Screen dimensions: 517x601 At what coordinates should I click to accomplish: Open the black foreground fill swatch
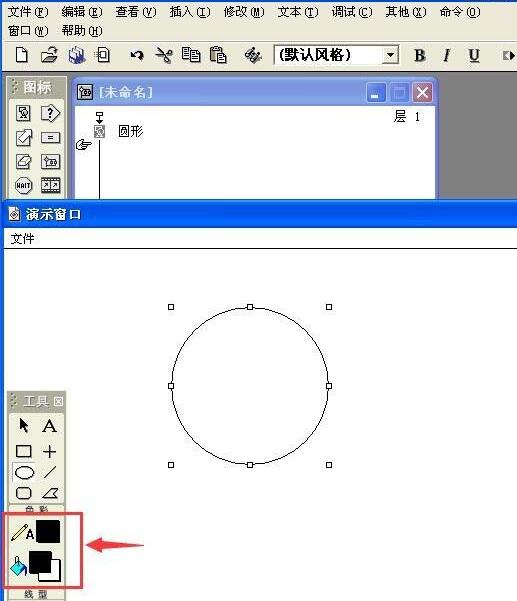pos(39,562)
